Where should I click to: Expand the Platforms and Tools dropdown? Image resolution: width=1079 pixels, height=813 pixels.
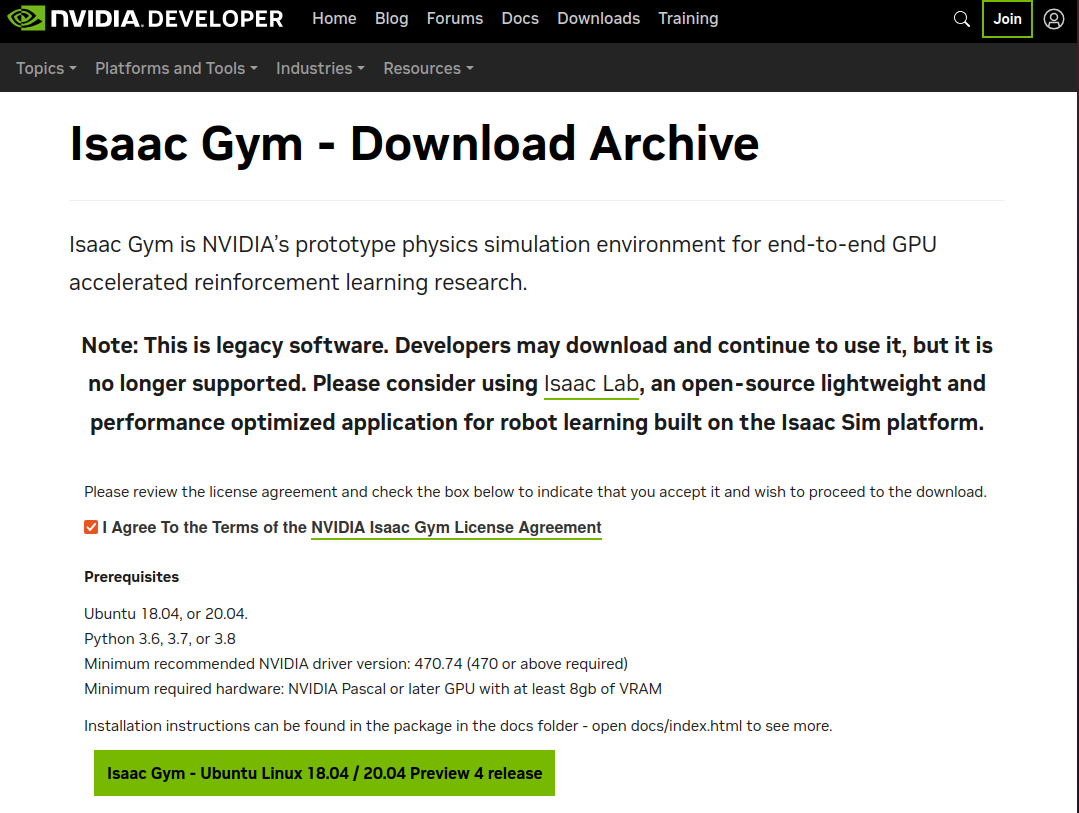pos(176,68)
